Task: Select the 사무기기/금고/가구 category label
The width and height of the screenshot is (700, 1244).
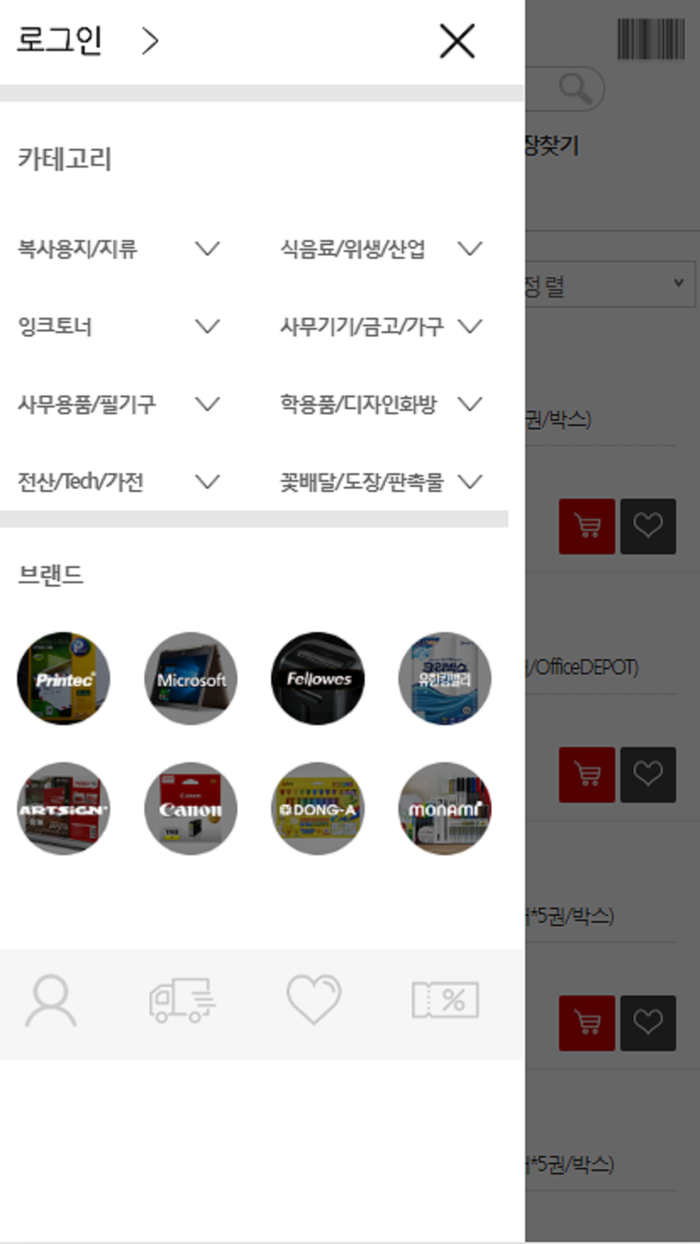Action: (x=362, y=327)
